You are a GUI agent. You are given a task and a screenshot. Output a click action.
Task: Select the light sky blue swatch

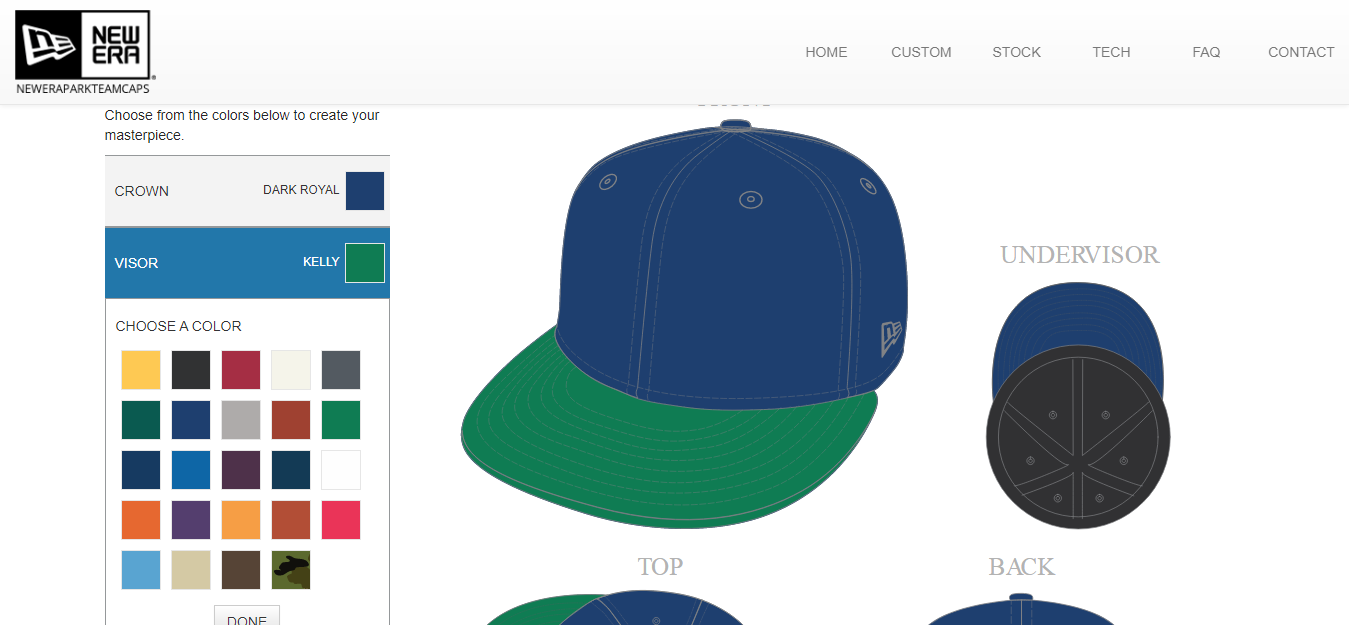click(141, 570)
